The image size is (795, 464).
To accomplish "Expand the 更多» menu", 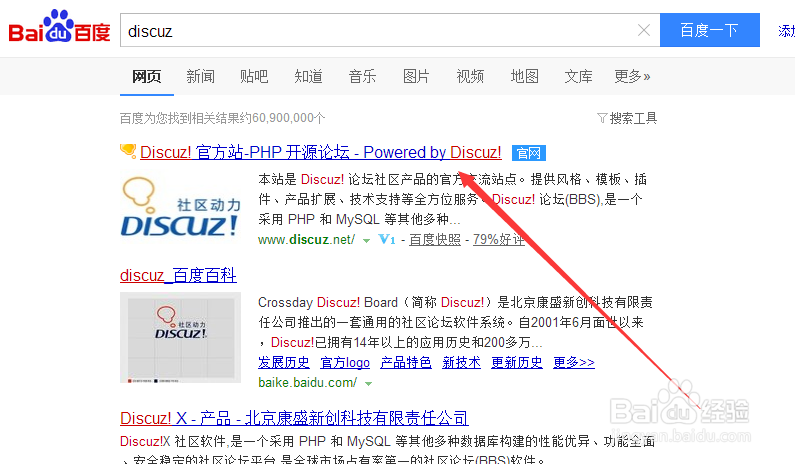I will tap(632, 77).
